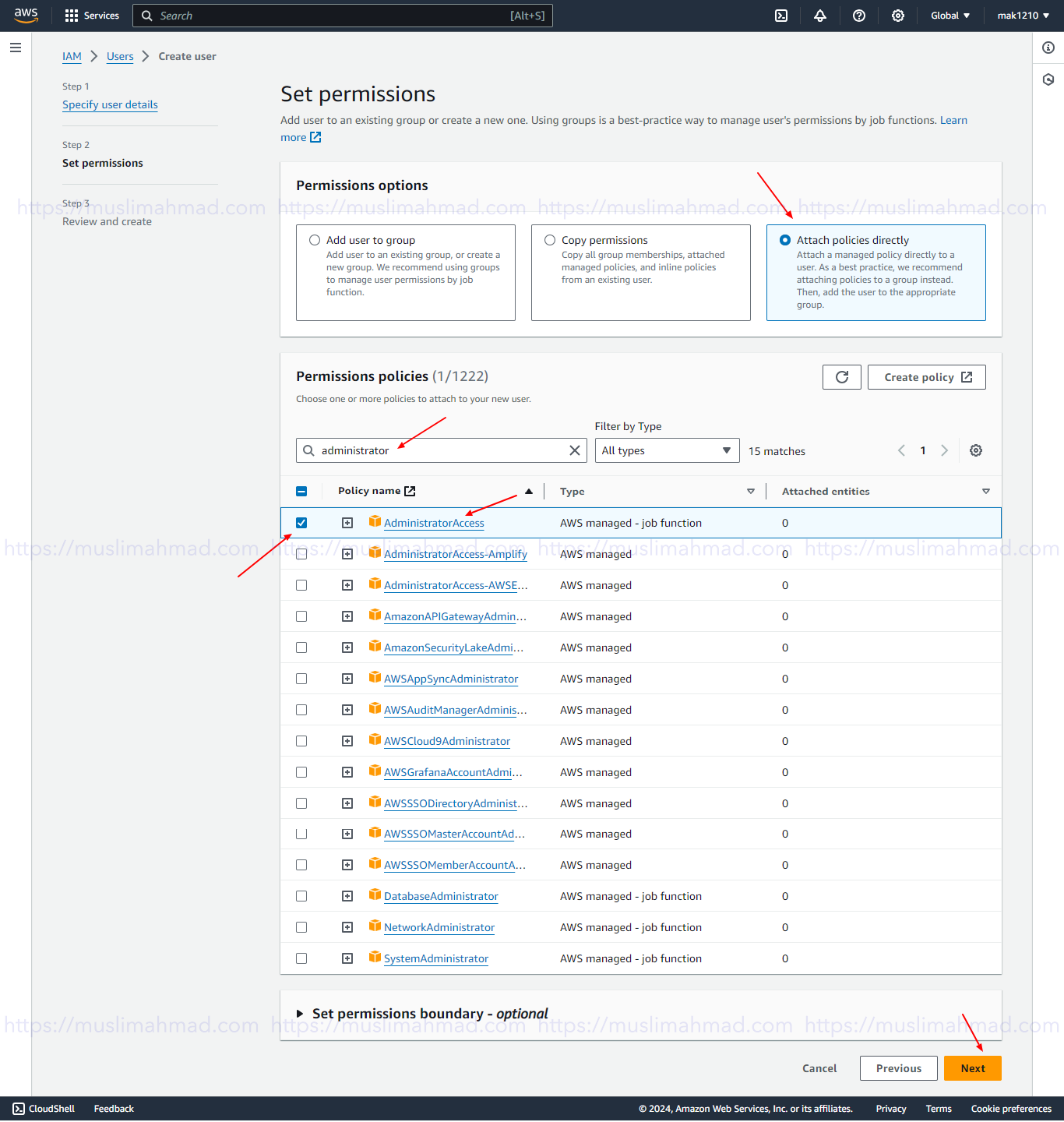Check the SystemAdministrator checkbox
The height and width of the screenshot is (1122, 1064).
(x=301, y=959)
